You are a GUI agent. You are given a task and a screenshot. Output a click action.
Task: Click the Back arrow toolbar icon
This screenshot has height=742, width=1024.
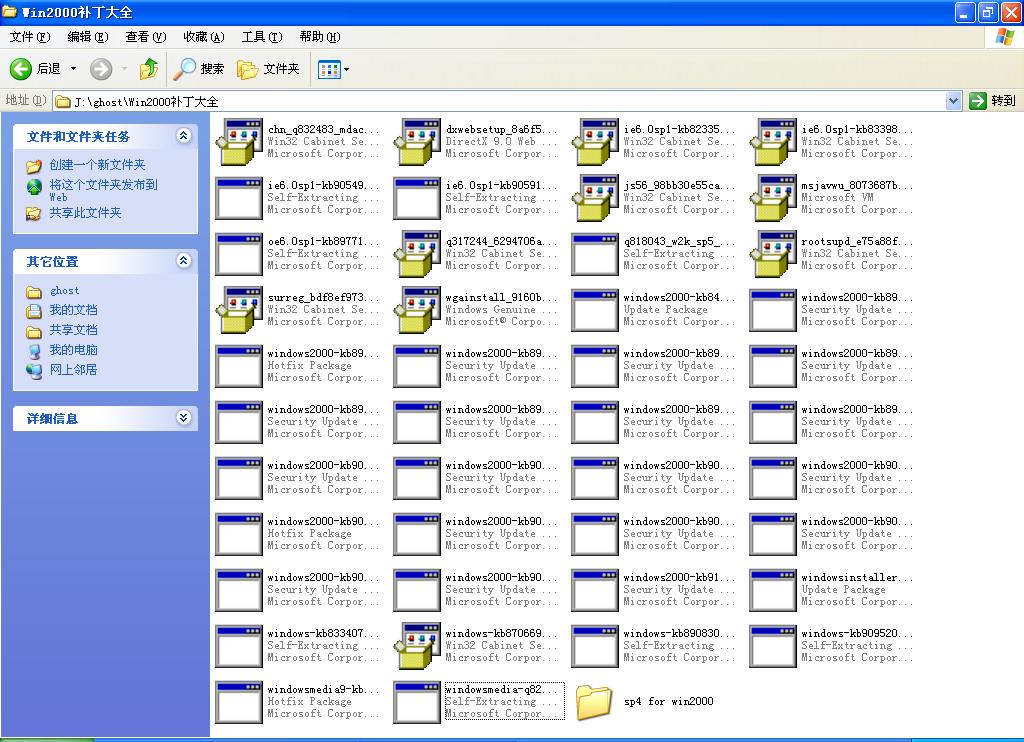(21, 69)
